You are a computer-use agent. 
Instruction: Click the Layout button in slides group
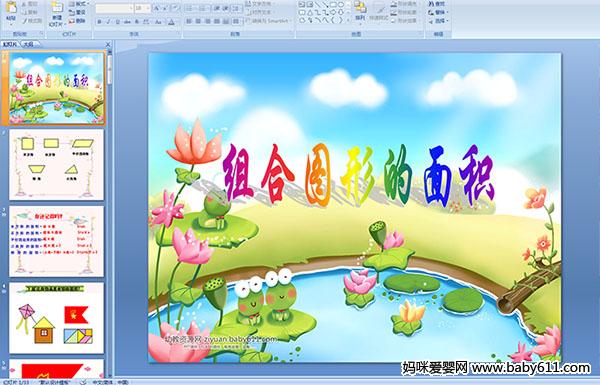[x=78, y=4]
